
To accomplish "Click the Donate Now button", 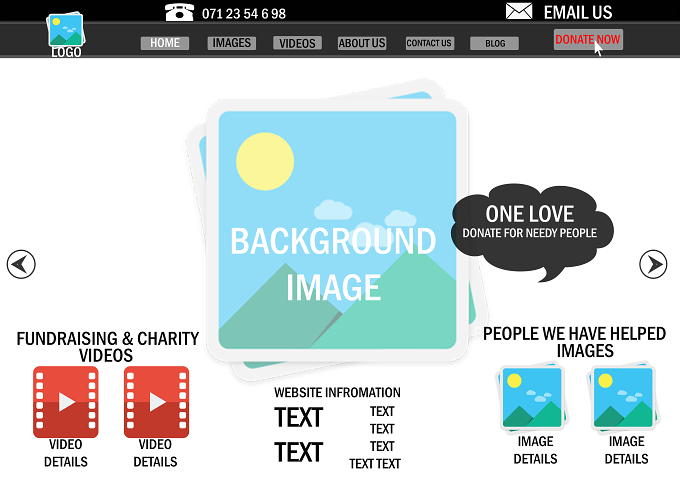I will click(588, 39).
